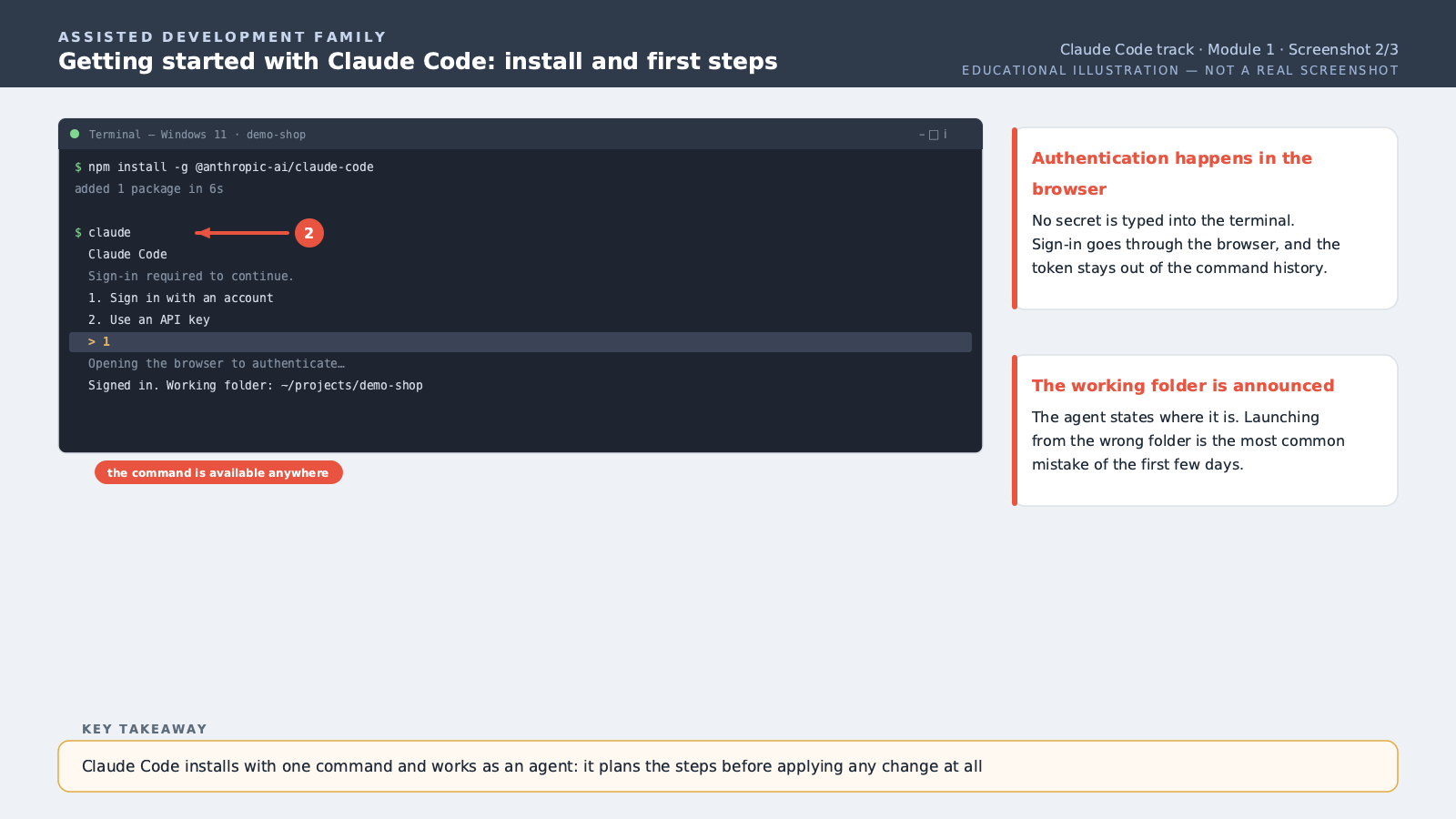Click the 'KEY TAKEAWAY' label
Viewport: 1456px width, 819px height.
(x=145, y=729)
